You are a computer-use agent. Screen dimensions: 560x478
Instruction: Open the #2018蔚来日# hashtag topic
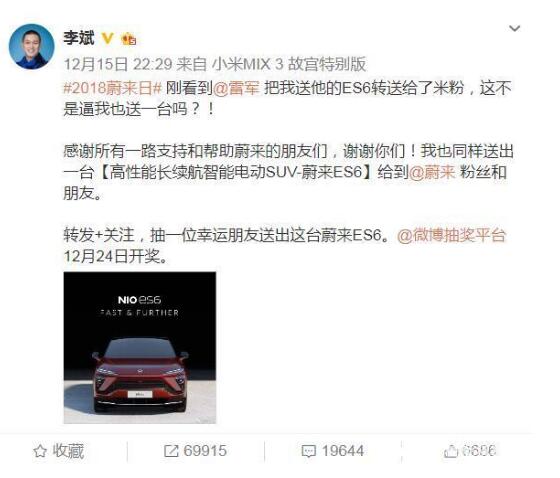[x=113, y=88]
